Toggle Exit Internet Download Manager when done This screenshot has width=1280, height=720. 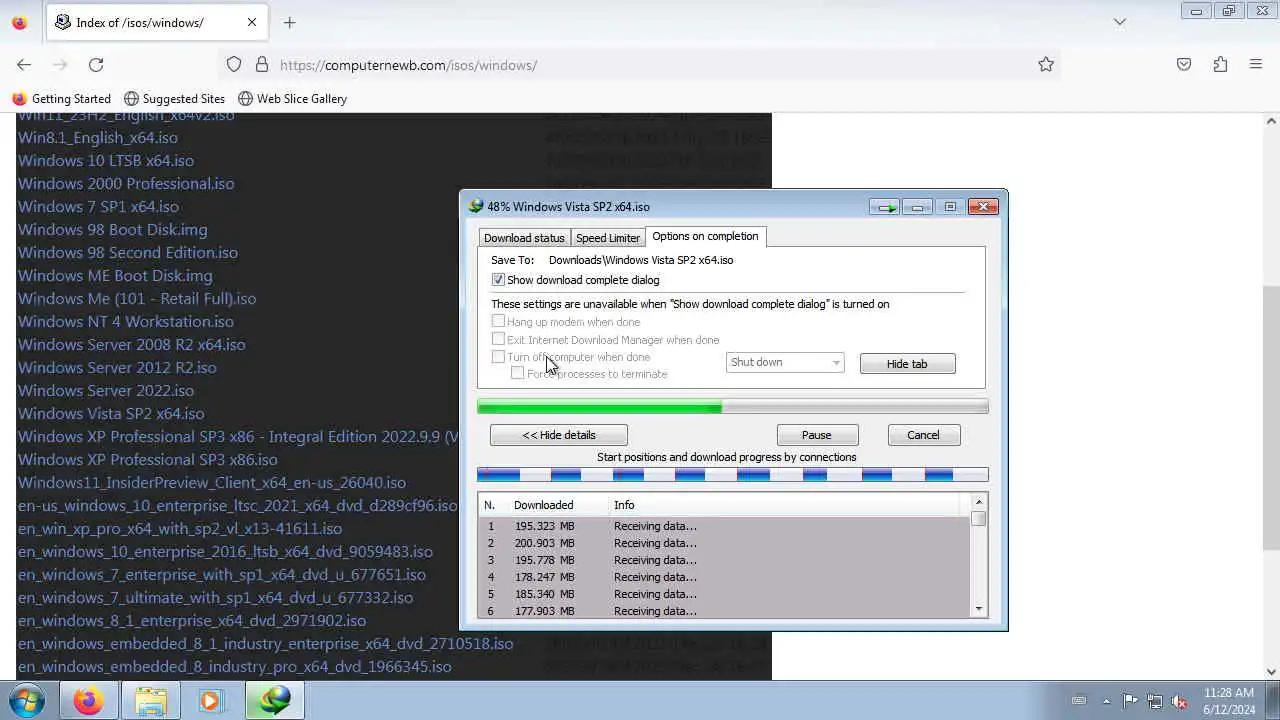pos(498,339)
